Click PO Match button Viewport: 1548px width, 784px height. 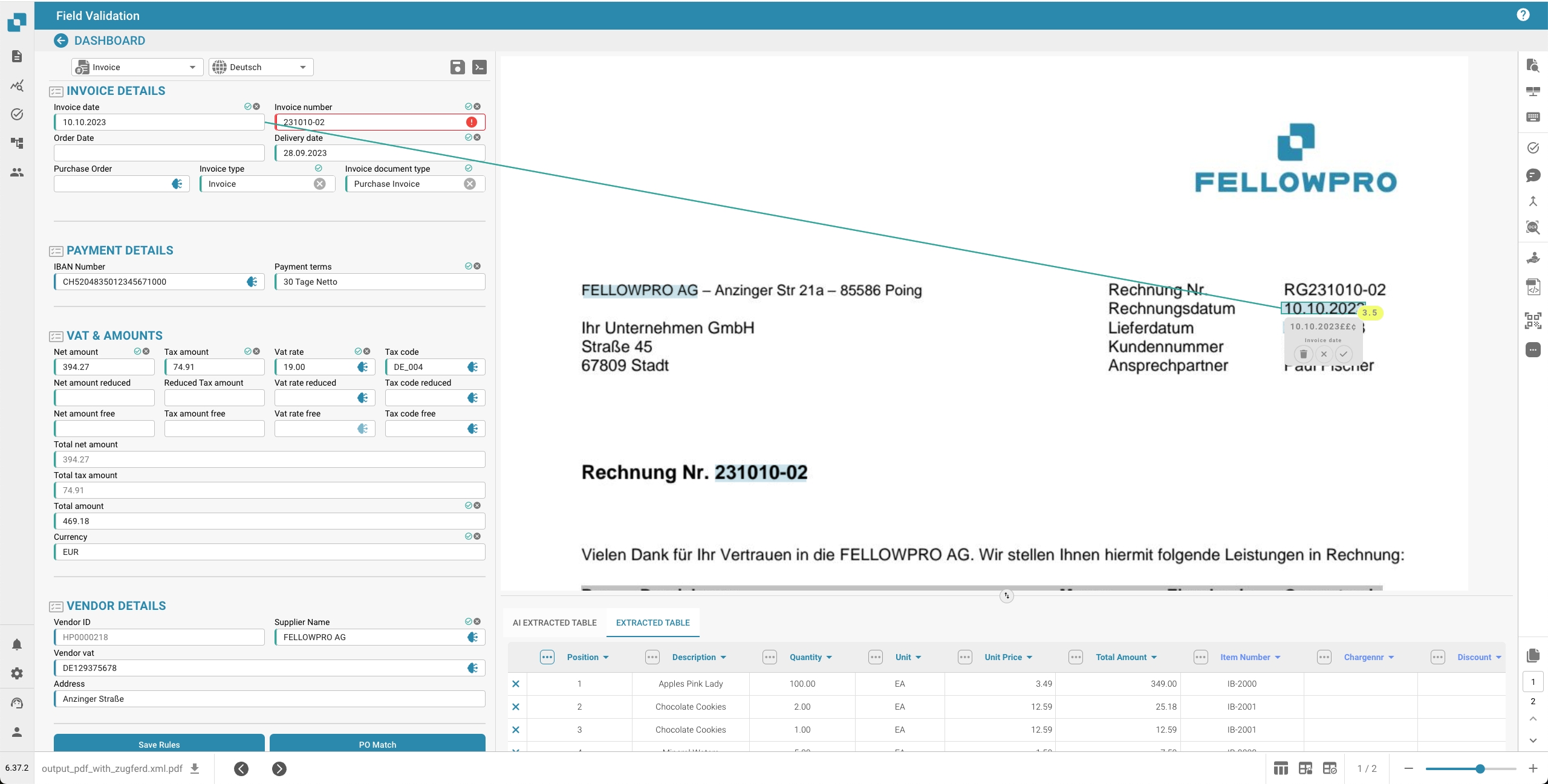377,744
